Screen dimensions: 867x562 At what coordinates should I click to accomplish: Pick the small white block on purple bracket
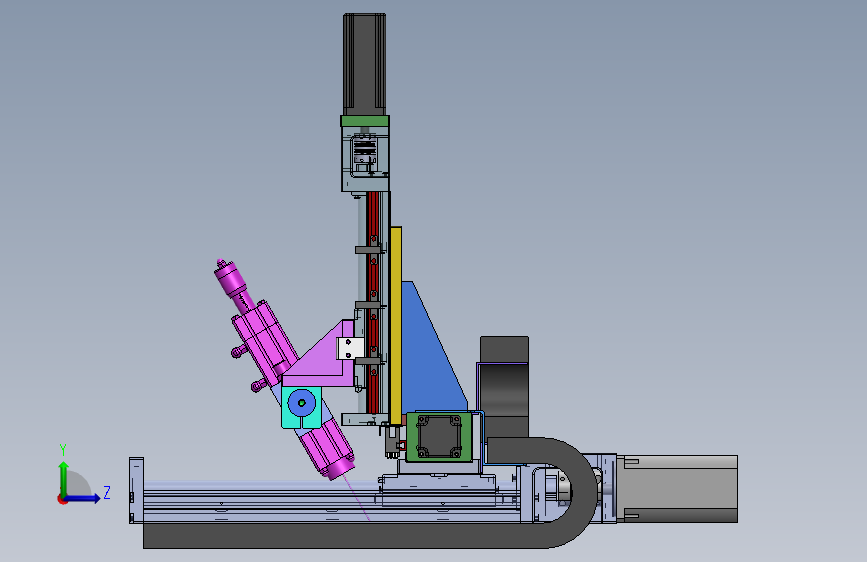351,348
